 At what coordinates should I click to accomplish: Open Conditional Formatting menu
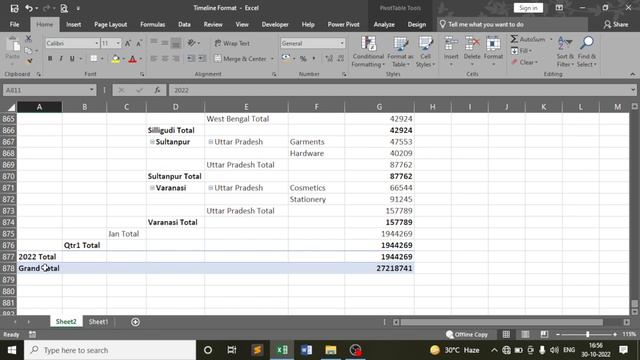(x=368, y=52)
